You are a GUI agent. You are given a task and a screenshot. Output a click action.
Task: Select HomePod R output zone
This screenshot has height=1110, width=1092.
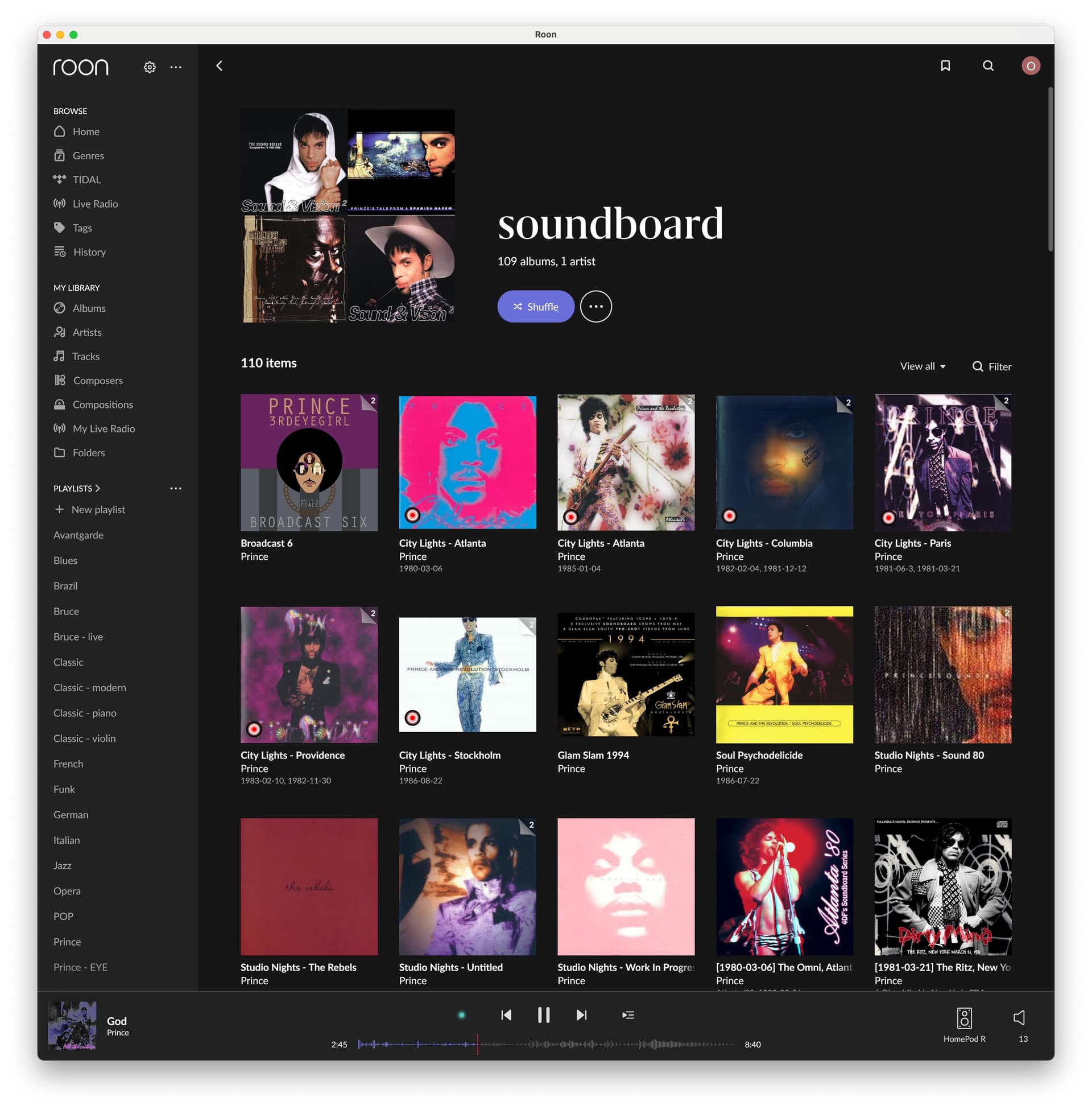click(x=964, y=1025)
